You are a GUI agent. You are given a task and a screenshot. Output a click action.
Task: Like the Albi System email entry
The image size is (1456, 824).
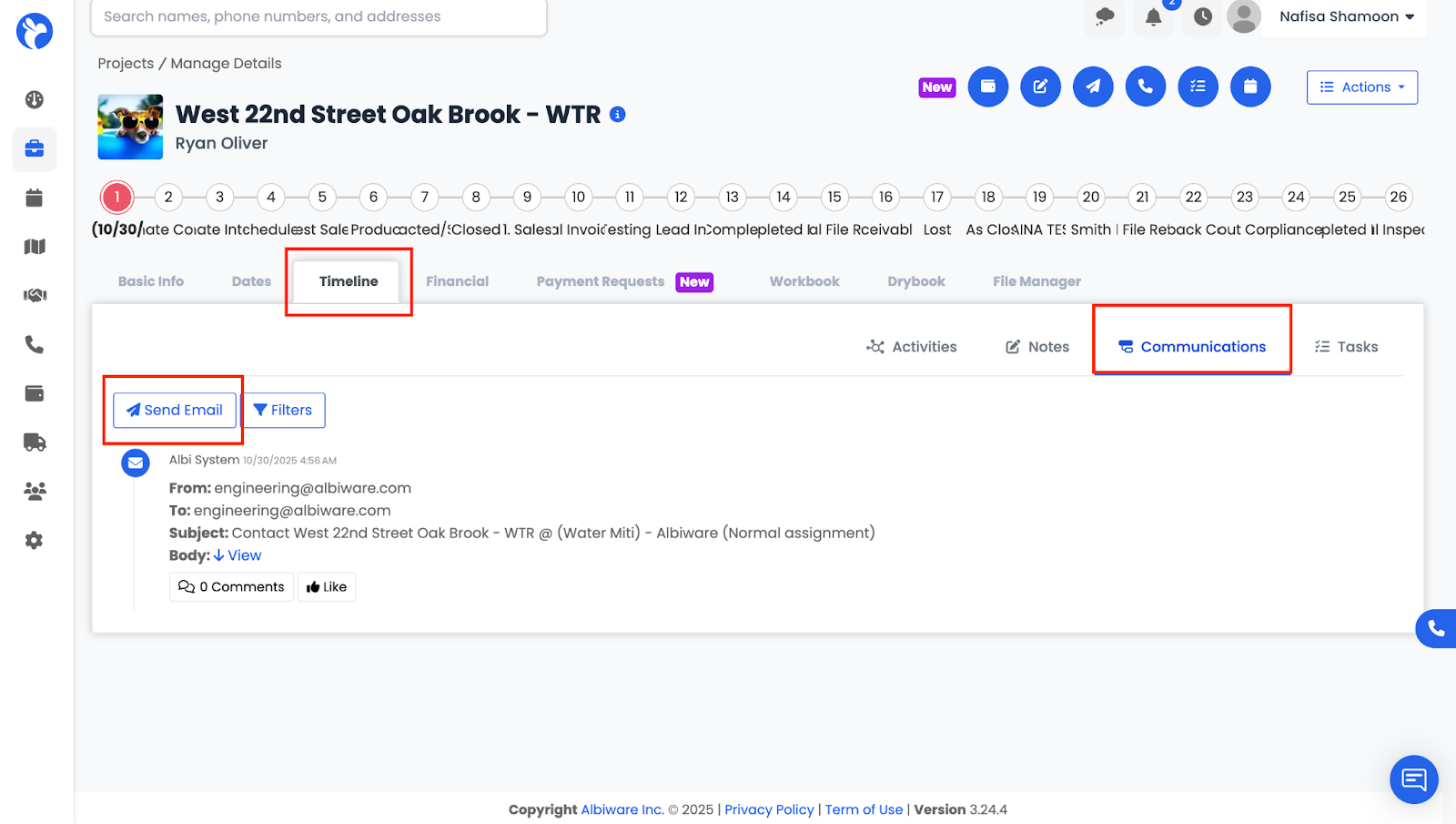pyautogui.click(x=327, y=587)
